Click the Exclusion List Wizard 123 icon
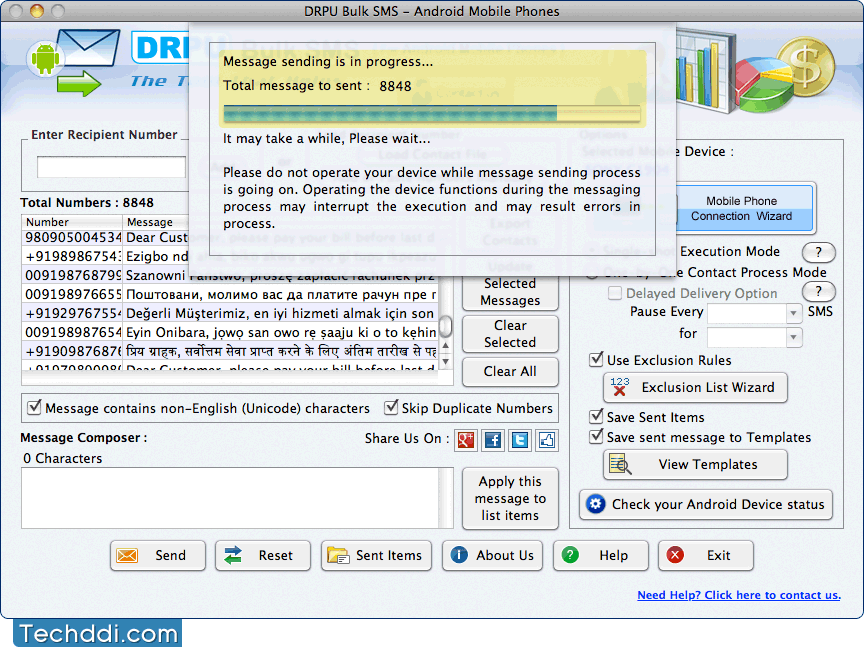Screen dimensions: 864x647 coord(619,387)
